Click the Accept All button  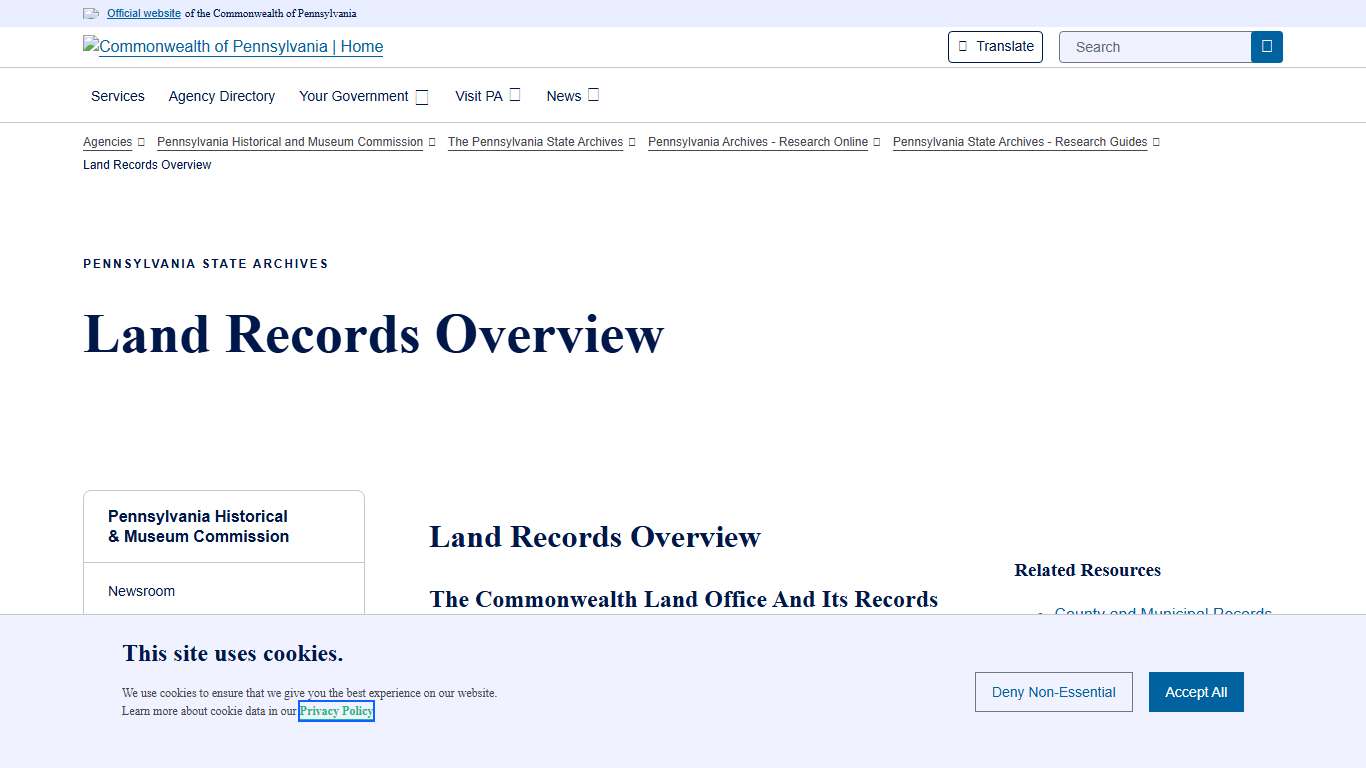coord(1196,692)
